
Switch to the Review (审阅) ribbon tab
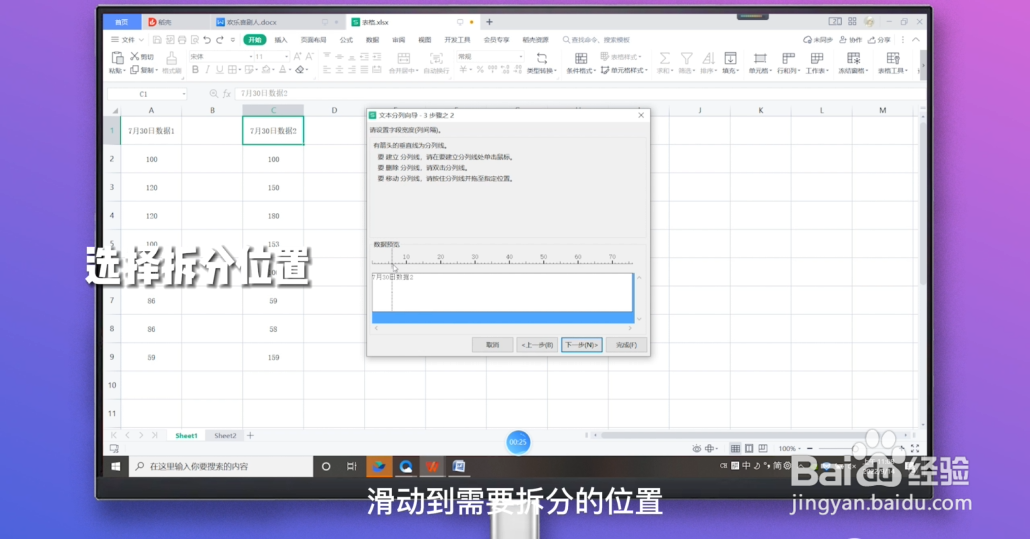click(399, 40)
